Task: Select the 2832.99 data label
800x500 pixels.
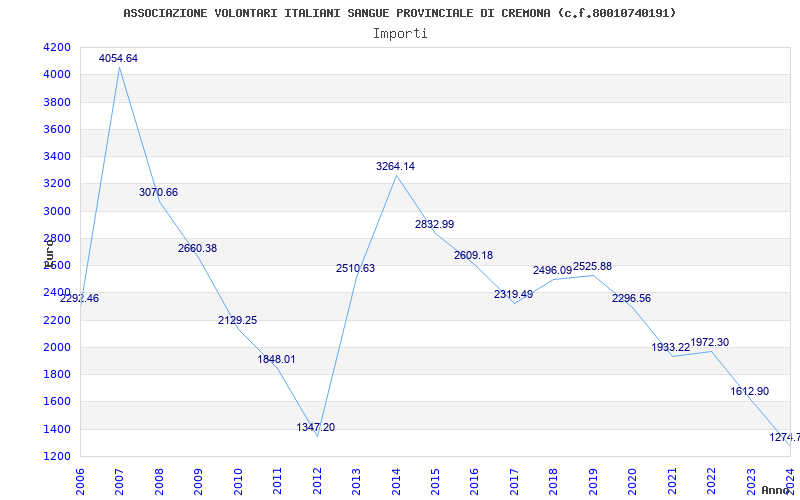Action: 434,224
